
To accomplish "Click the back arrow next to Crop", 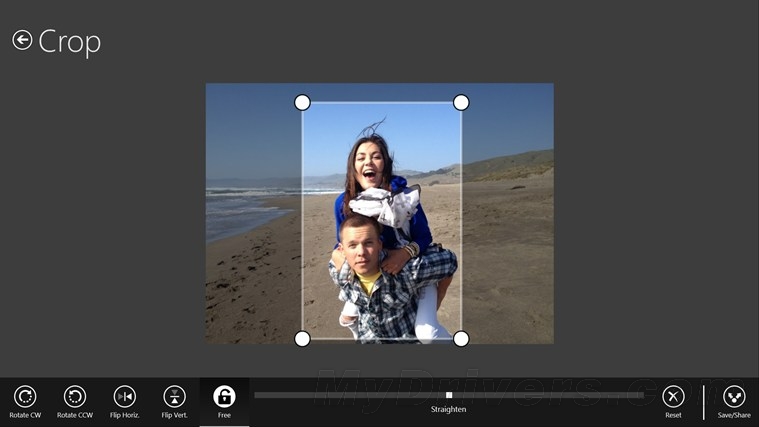I will tap(22, 40).
